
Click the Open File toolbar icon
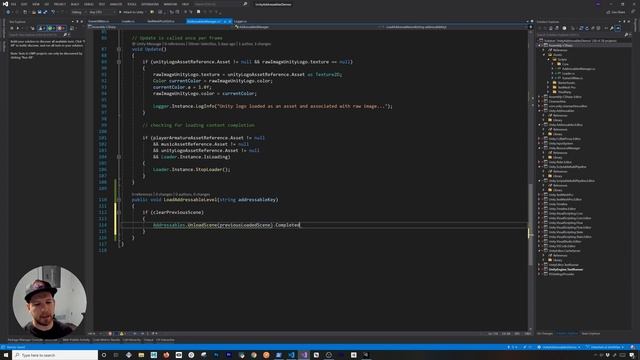pyautogui.click(x=33, y=12)
